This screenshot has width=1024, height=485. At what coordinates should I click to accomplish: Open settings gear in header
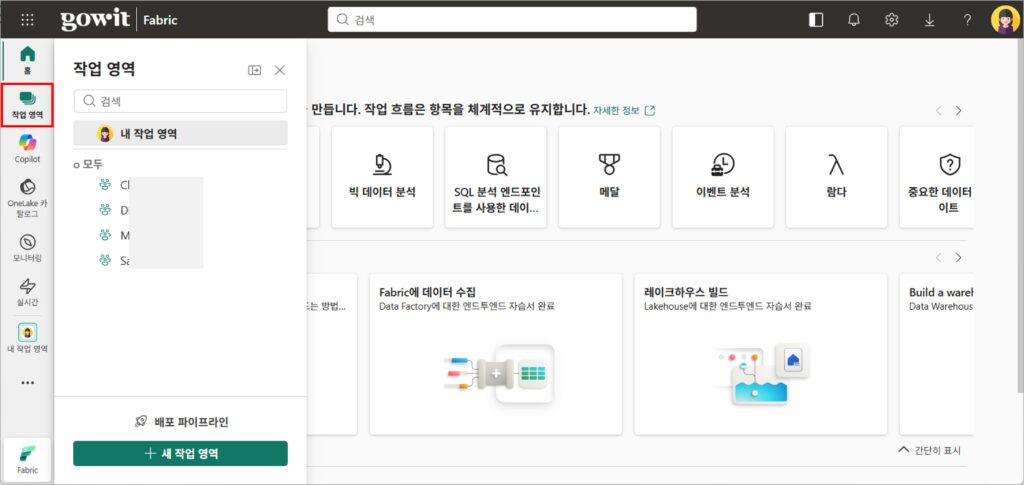pyautogui.click(x=891, y=20)
